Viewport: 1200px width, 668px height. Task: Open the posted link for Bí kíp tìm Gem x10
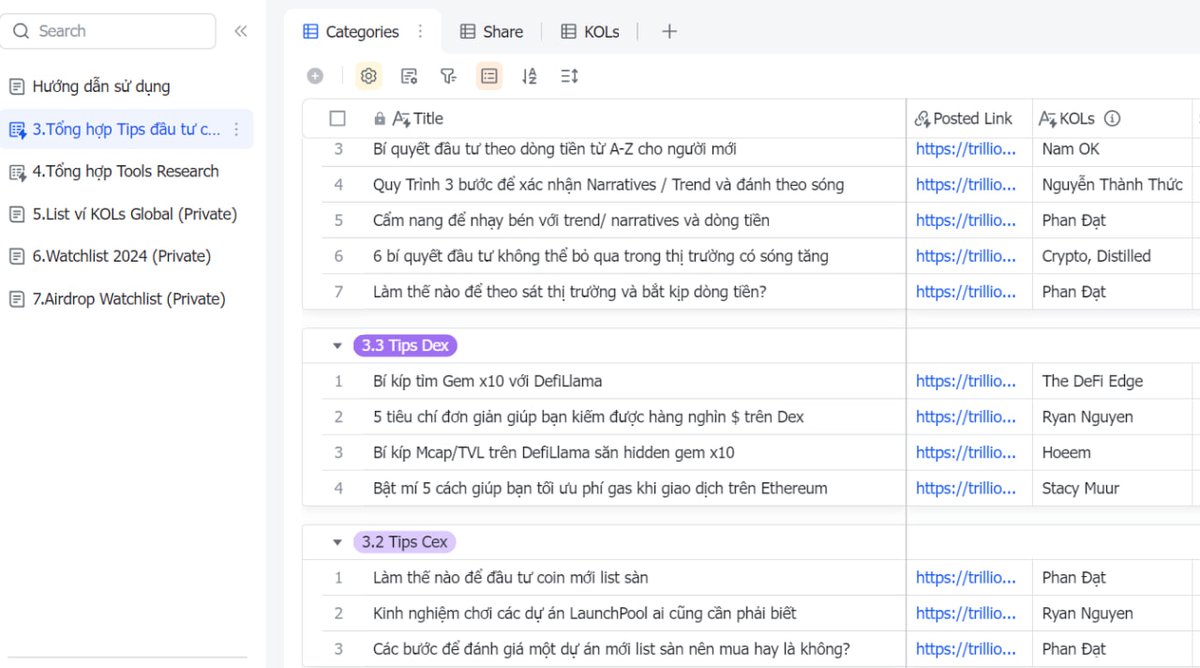click(966, 381)
